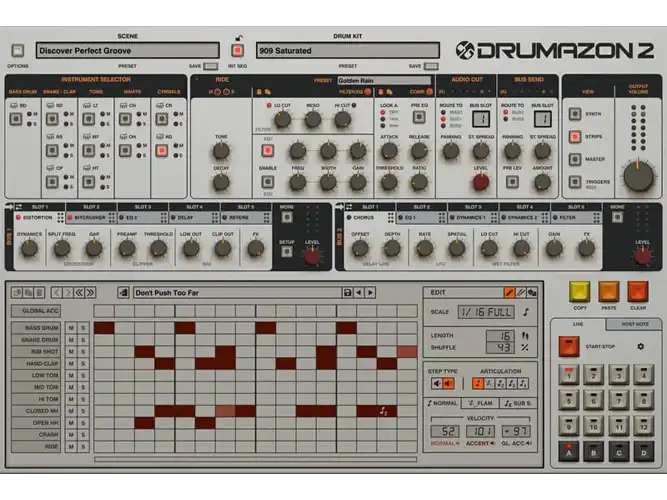The height and width of the screenshot is (500, 667).
Task: Open the Scale '1/16 FULL' selector
Action: click(486, 312)
